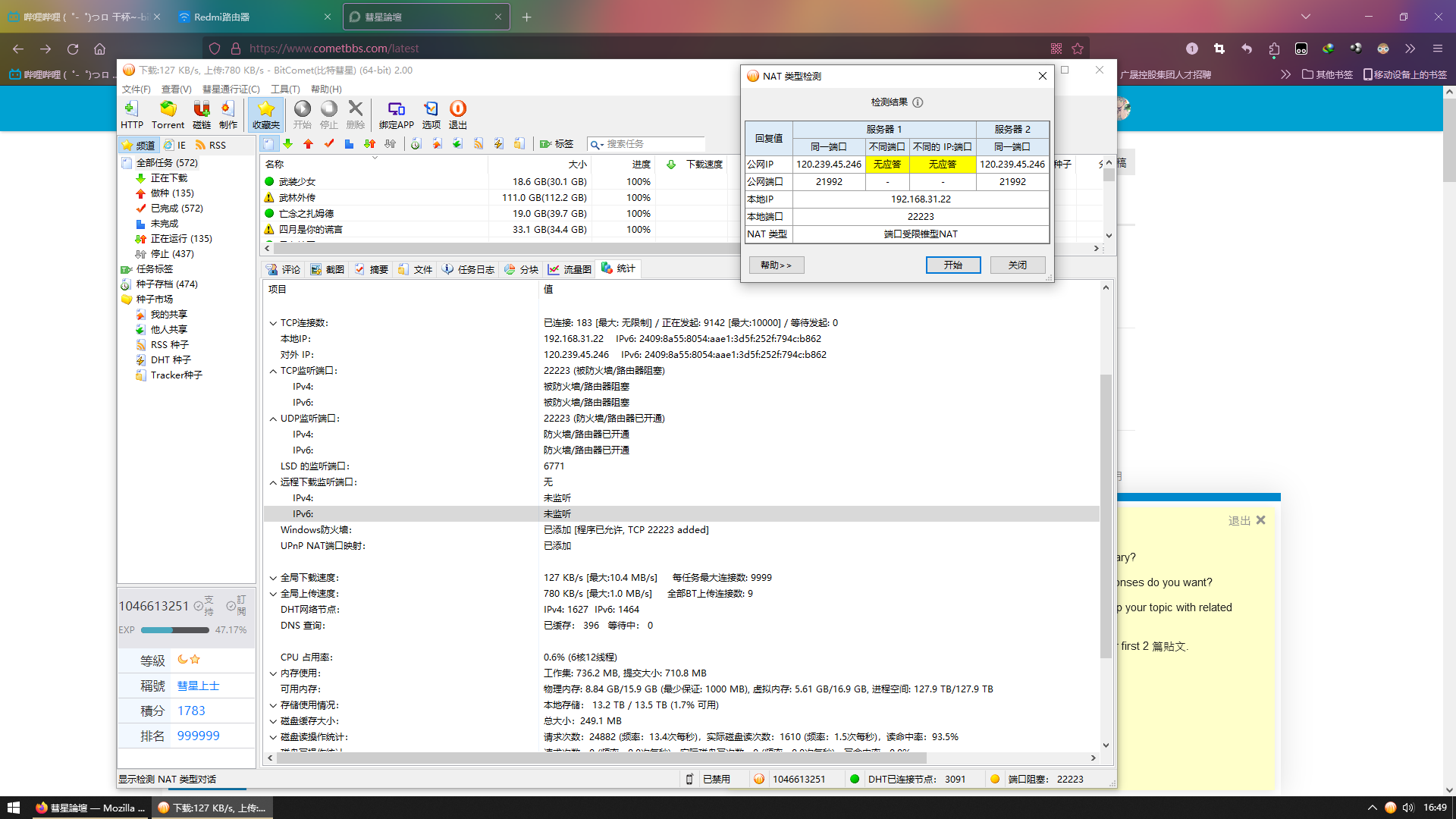Click the horizontal scrollbar under statistics
The height and width of the screenshot is (819, 1456).
[599, 758]
